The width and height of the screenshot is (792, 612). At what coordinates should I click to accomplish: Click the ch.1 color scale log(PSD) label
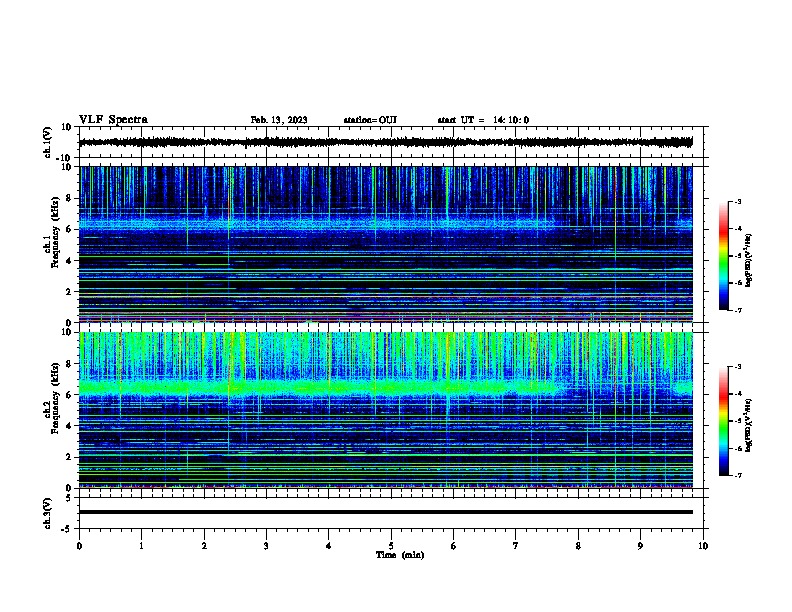[749, 261]
